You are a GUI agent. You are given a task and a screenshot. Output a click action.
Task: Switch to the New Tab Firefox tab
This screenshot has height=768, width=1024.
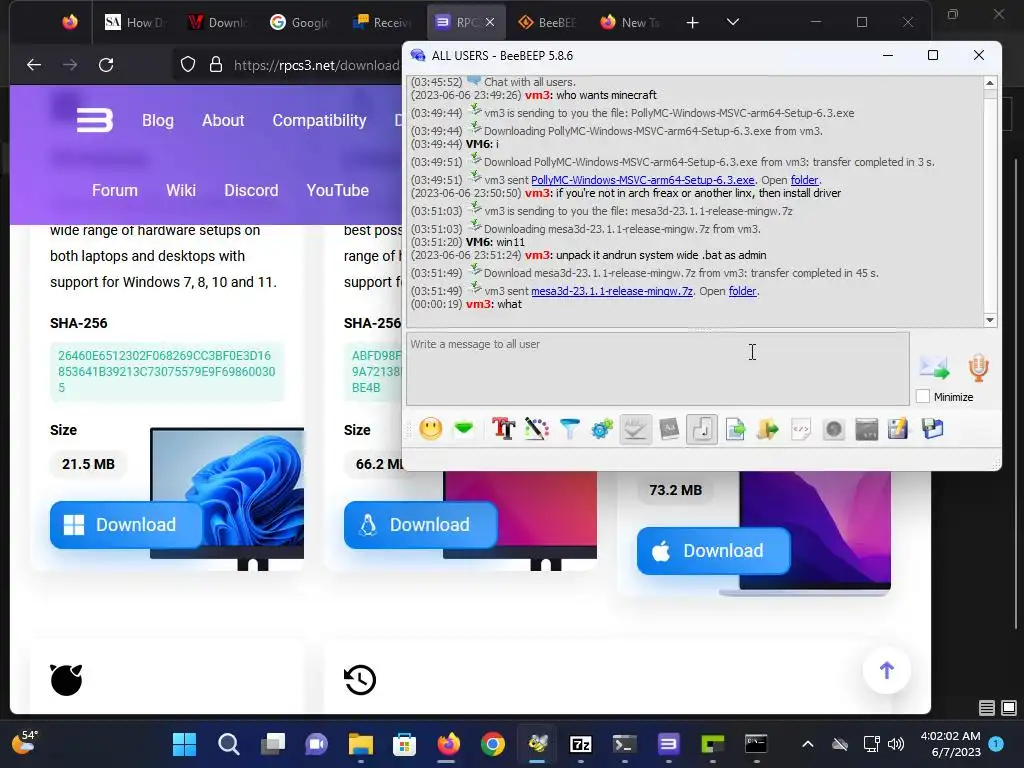(630, 22)
